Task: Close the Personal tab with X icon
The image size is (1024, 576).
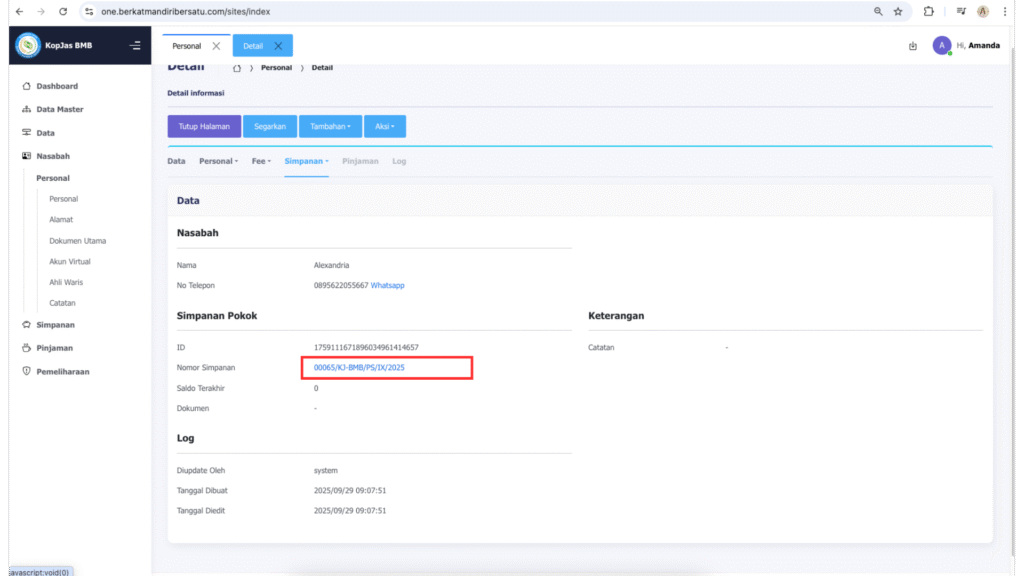Action: click(x=216, y=46)
